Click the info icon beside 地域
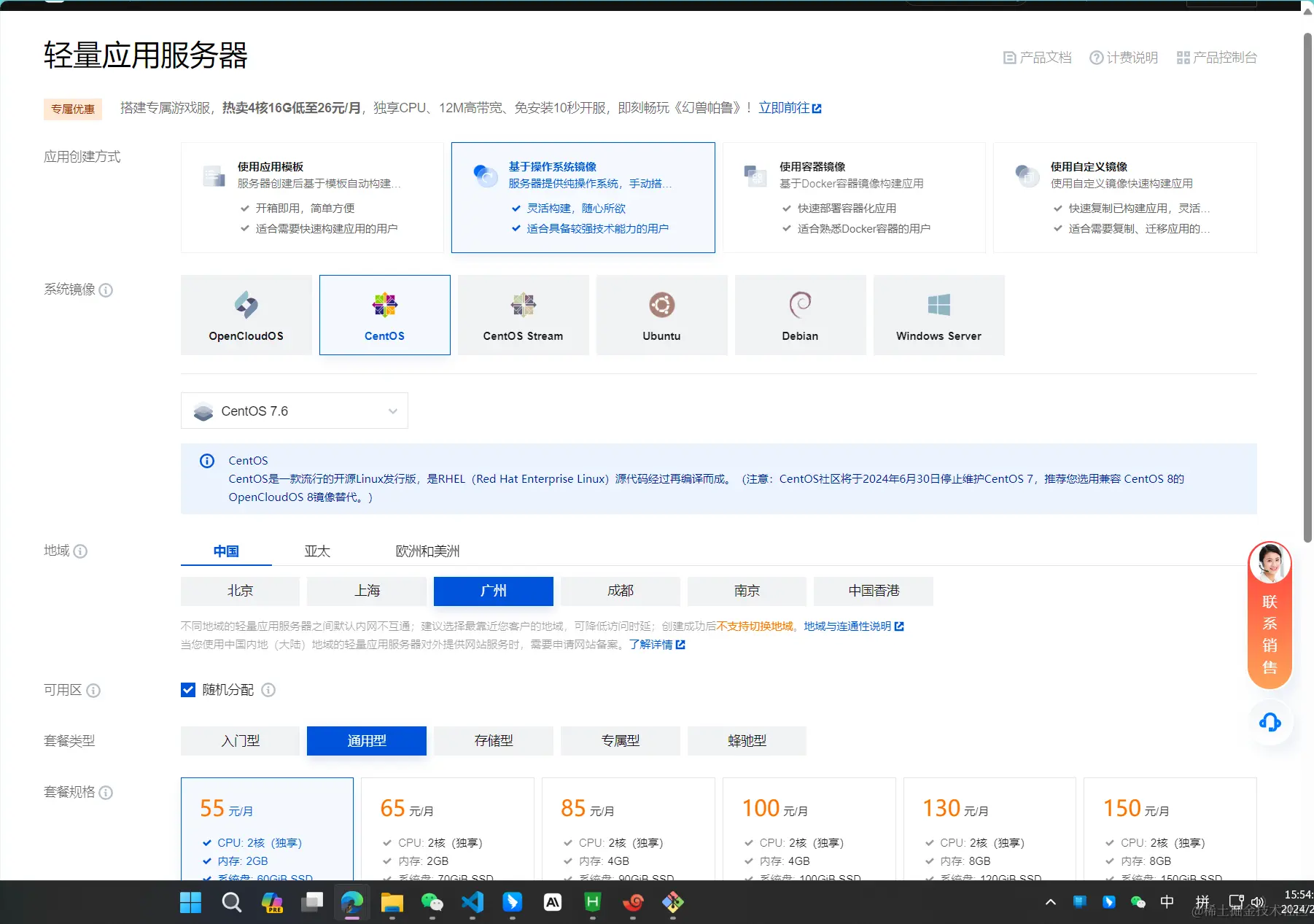Screen dimensions: 1314x924 pyautogui.click(x=80, y=551)
